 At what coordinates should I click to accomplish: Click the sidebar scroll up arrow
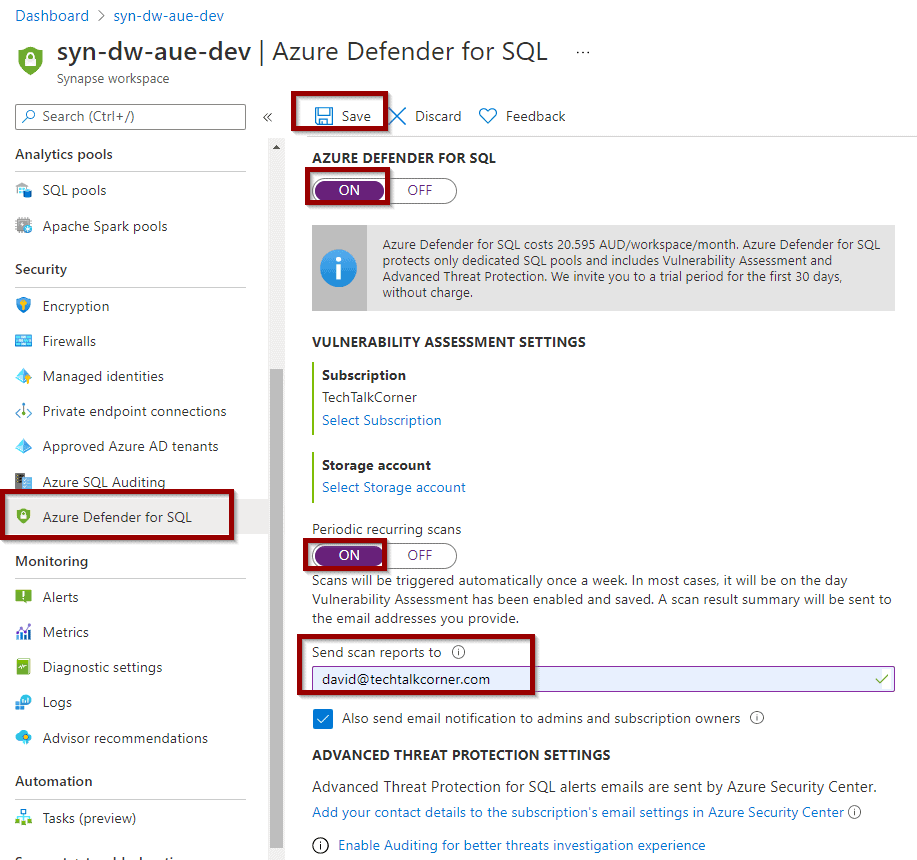click(x=276, y=147)
